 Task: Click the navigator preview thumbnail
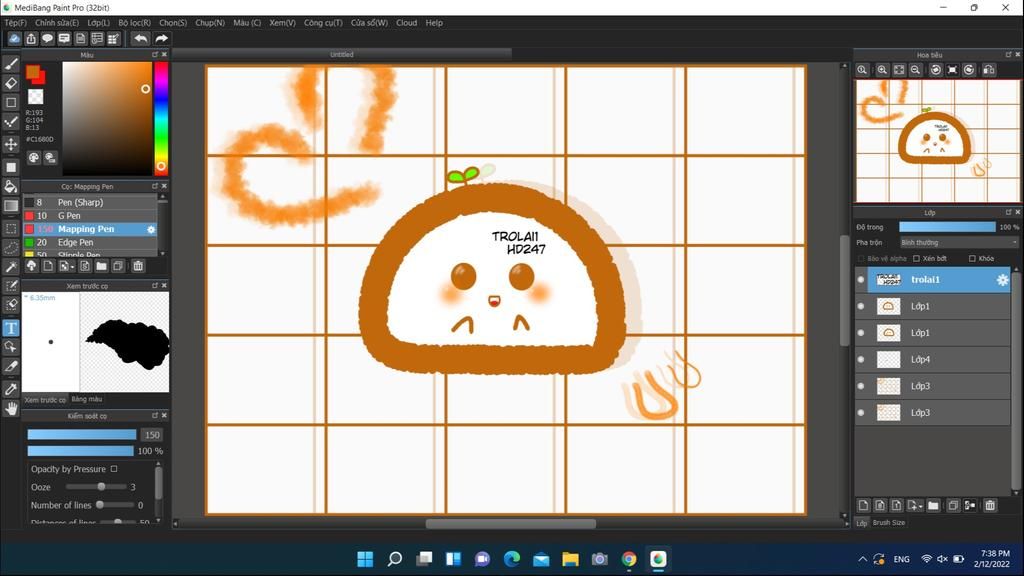tap(937, 141)
